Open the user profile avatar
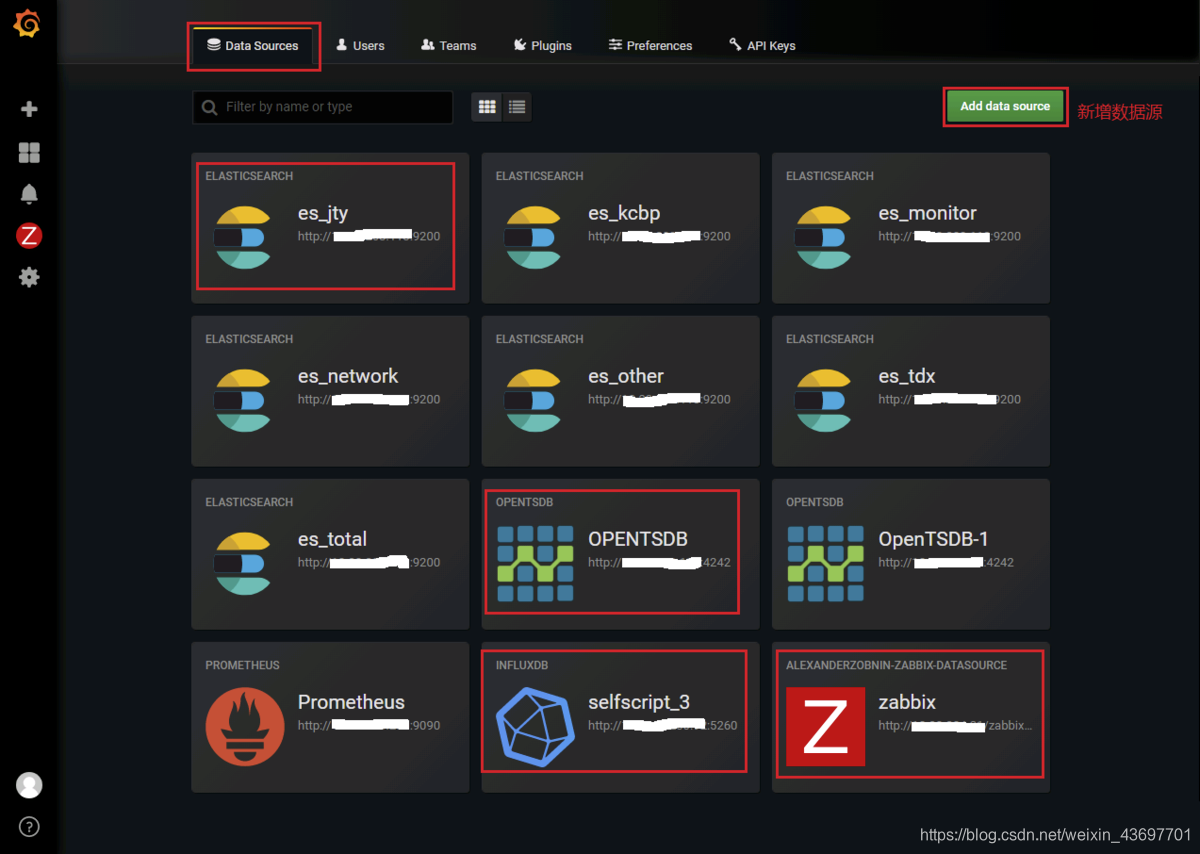This screenshot has width=1200, height=854. point(29,785)
